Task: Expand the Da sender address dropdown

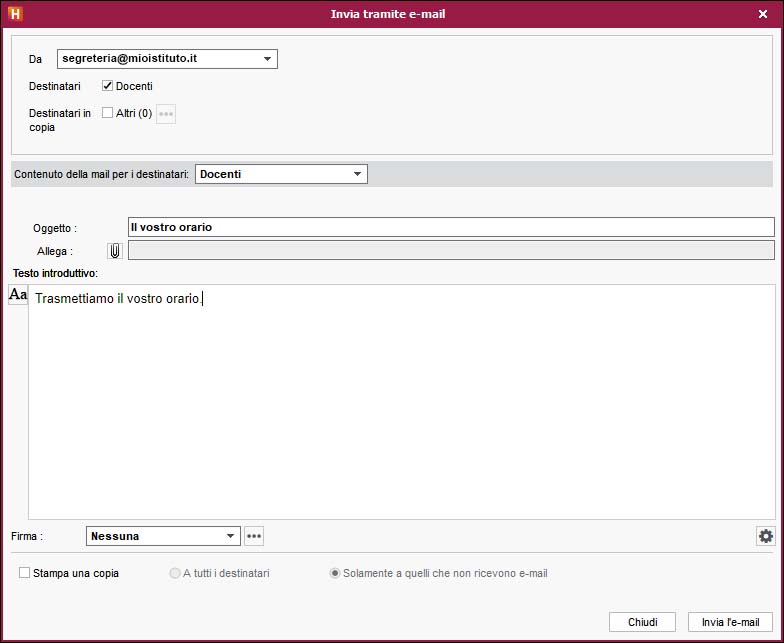Action: pyautogui.click(x=267, y=59)
